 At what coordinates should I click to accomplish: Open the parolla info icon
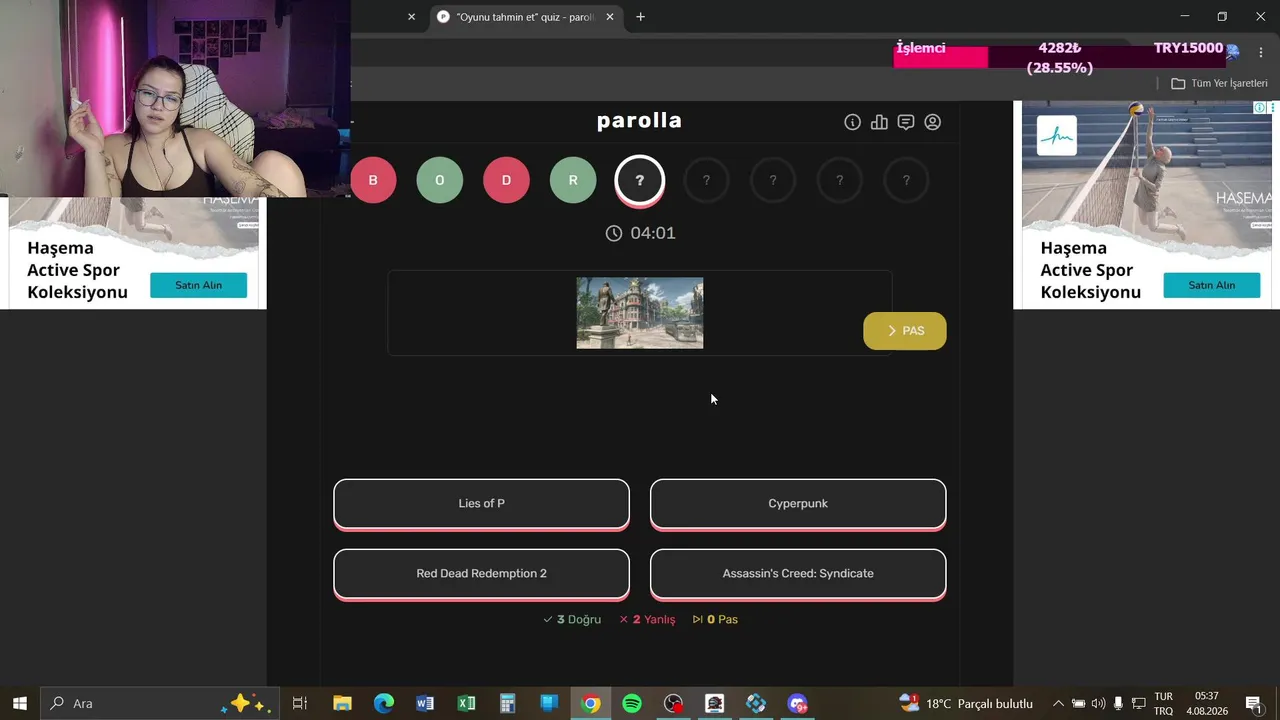tap(852, 122)
